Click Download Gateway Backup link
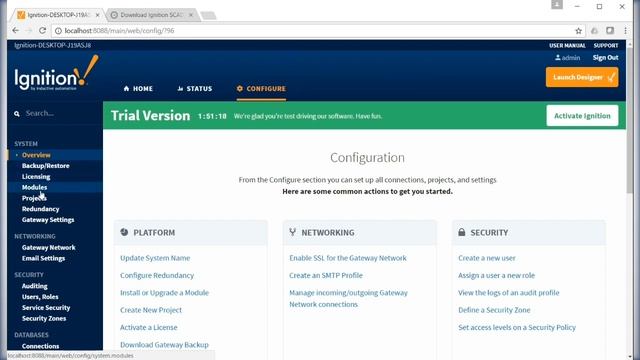 tap(164, 345)
